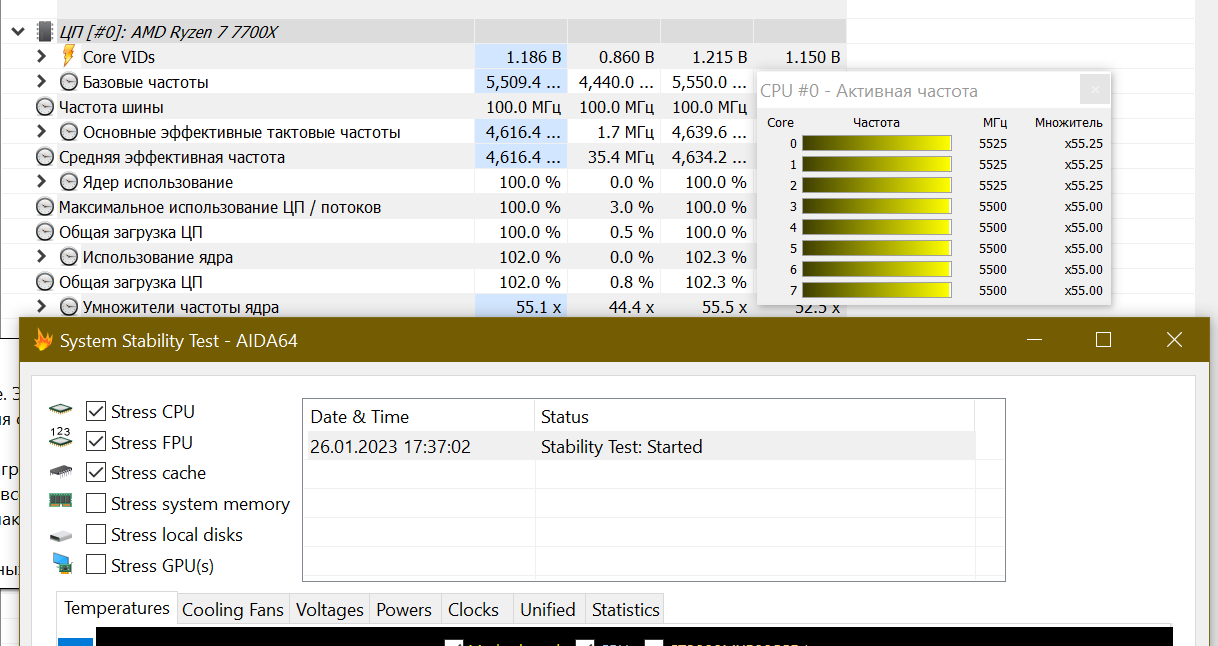Open the Unified tab
This screenshot has height=646, width=1218.
point(547,609)
